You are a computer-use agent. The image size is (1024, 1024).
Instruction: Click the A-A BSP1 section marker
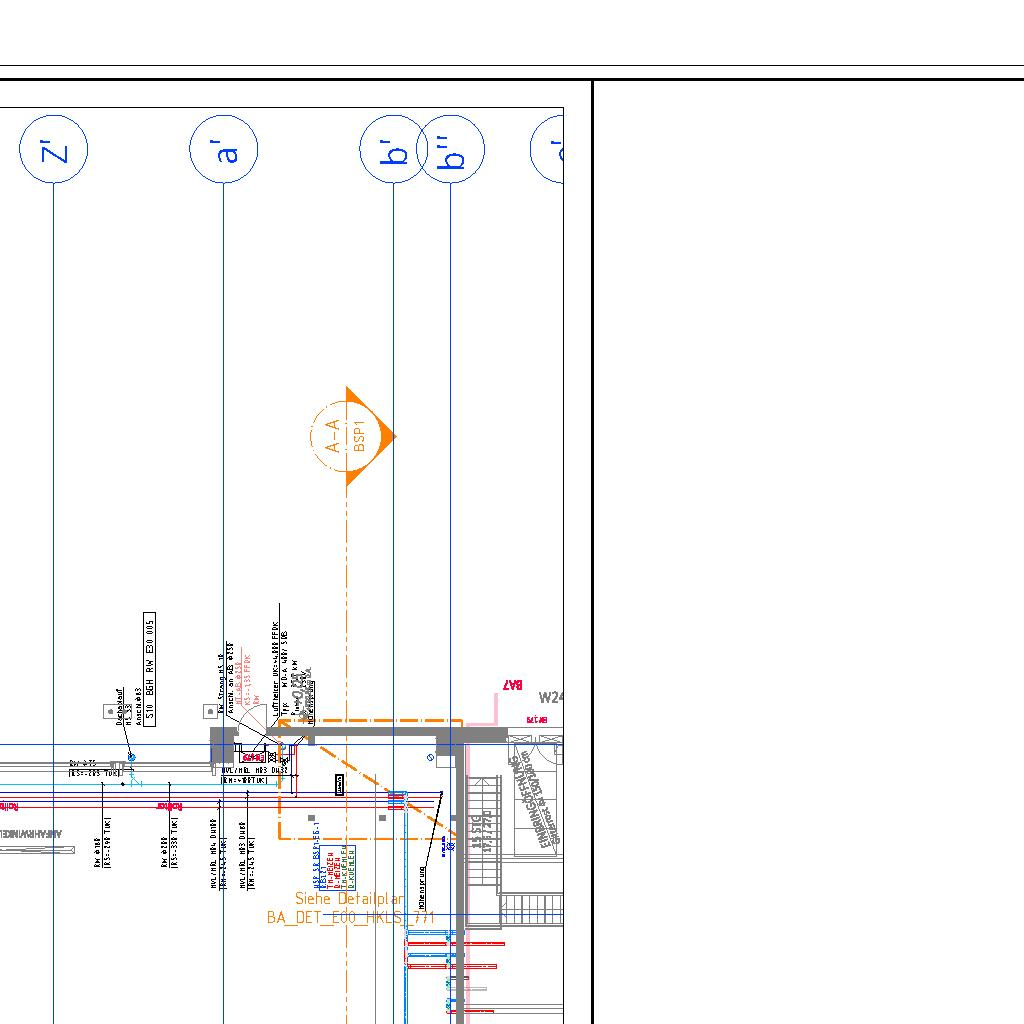coord(347,436)
